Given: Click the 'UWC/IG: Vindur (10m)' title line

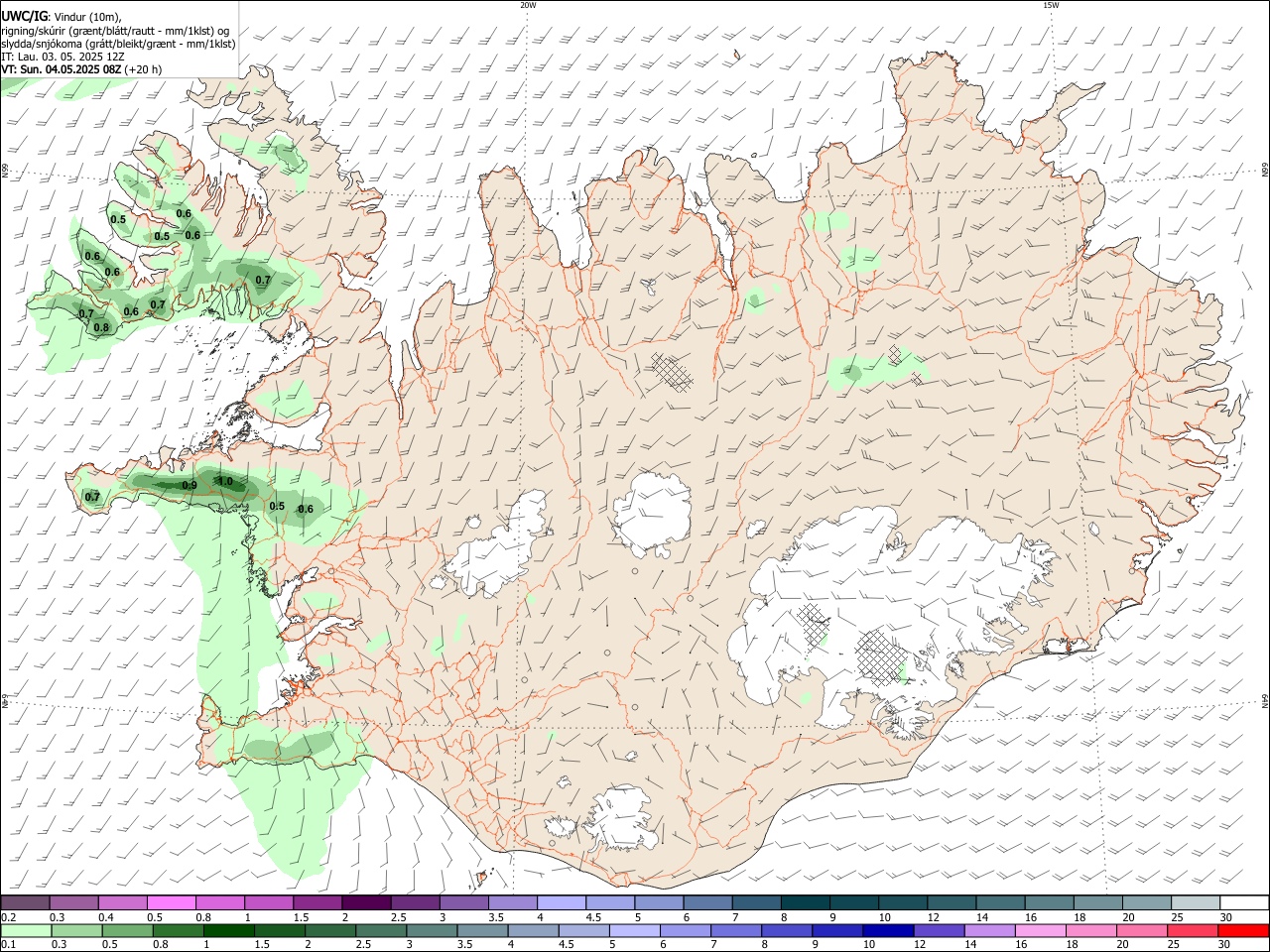Looking at the screenshot, I should tap(61, 16).
